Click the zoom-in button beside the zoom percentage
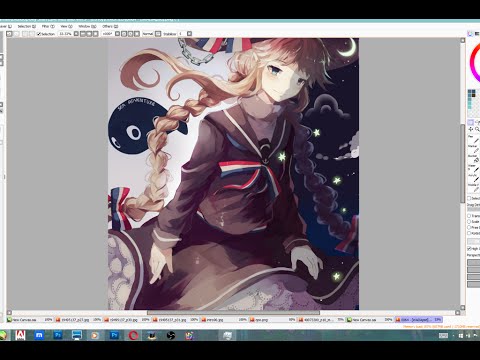 (89, 34)
